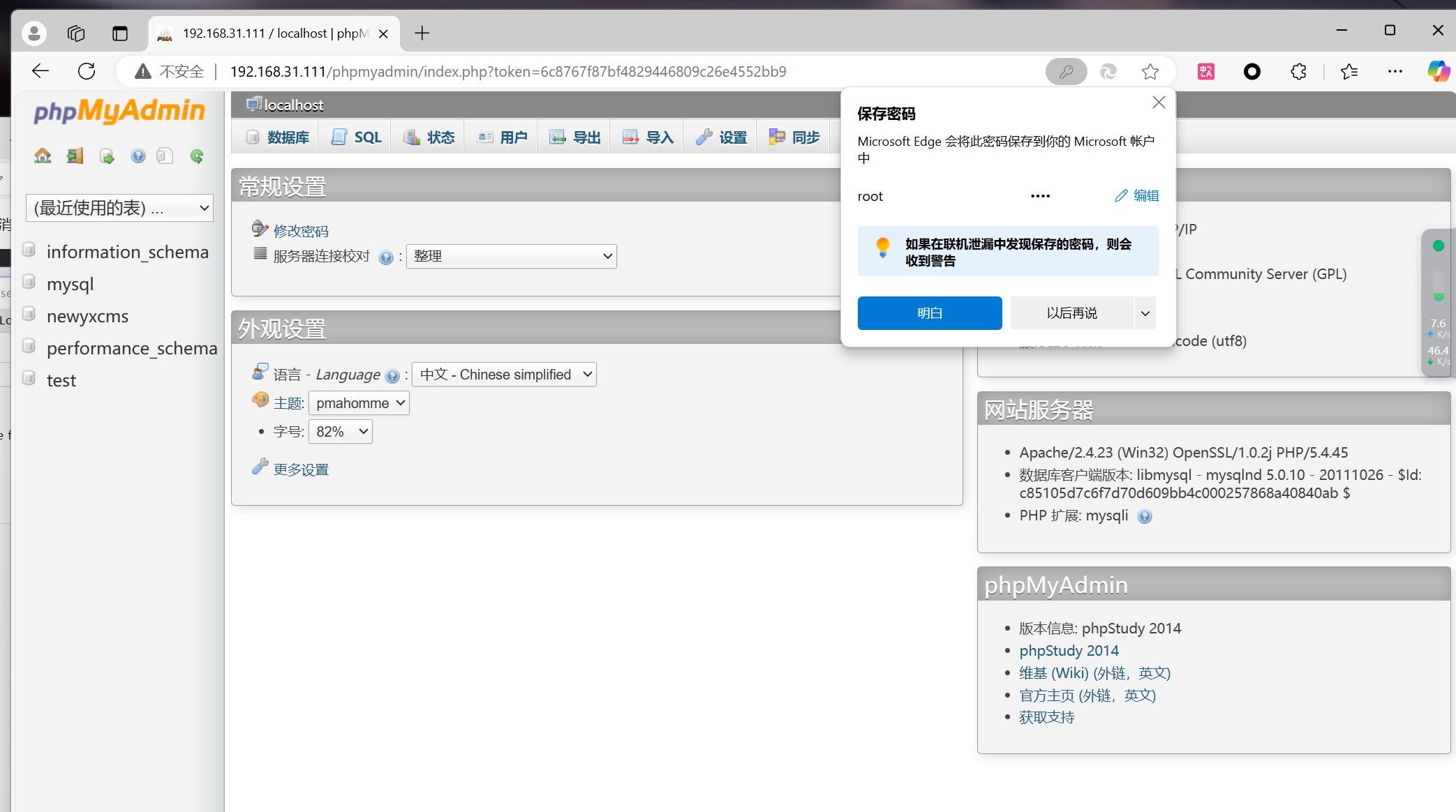The image size is (1456, 812).
Task: Open the 同步 tab
Action: (794, 137)
